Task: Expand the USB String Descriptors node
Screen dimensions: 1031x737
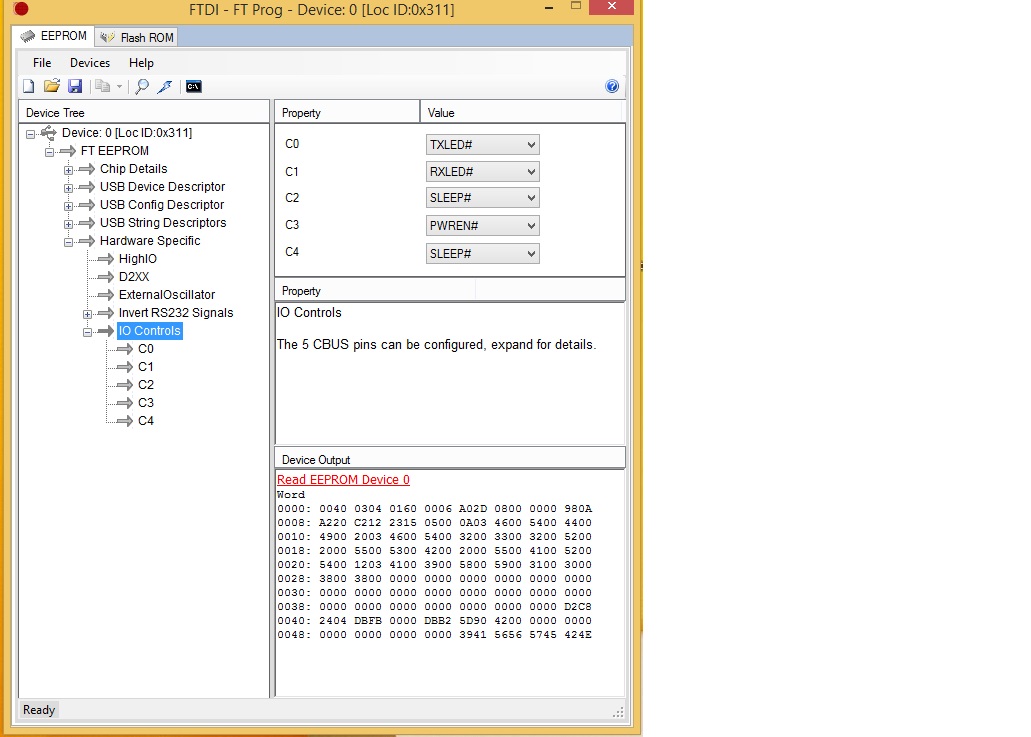Action: click(68, 224)
